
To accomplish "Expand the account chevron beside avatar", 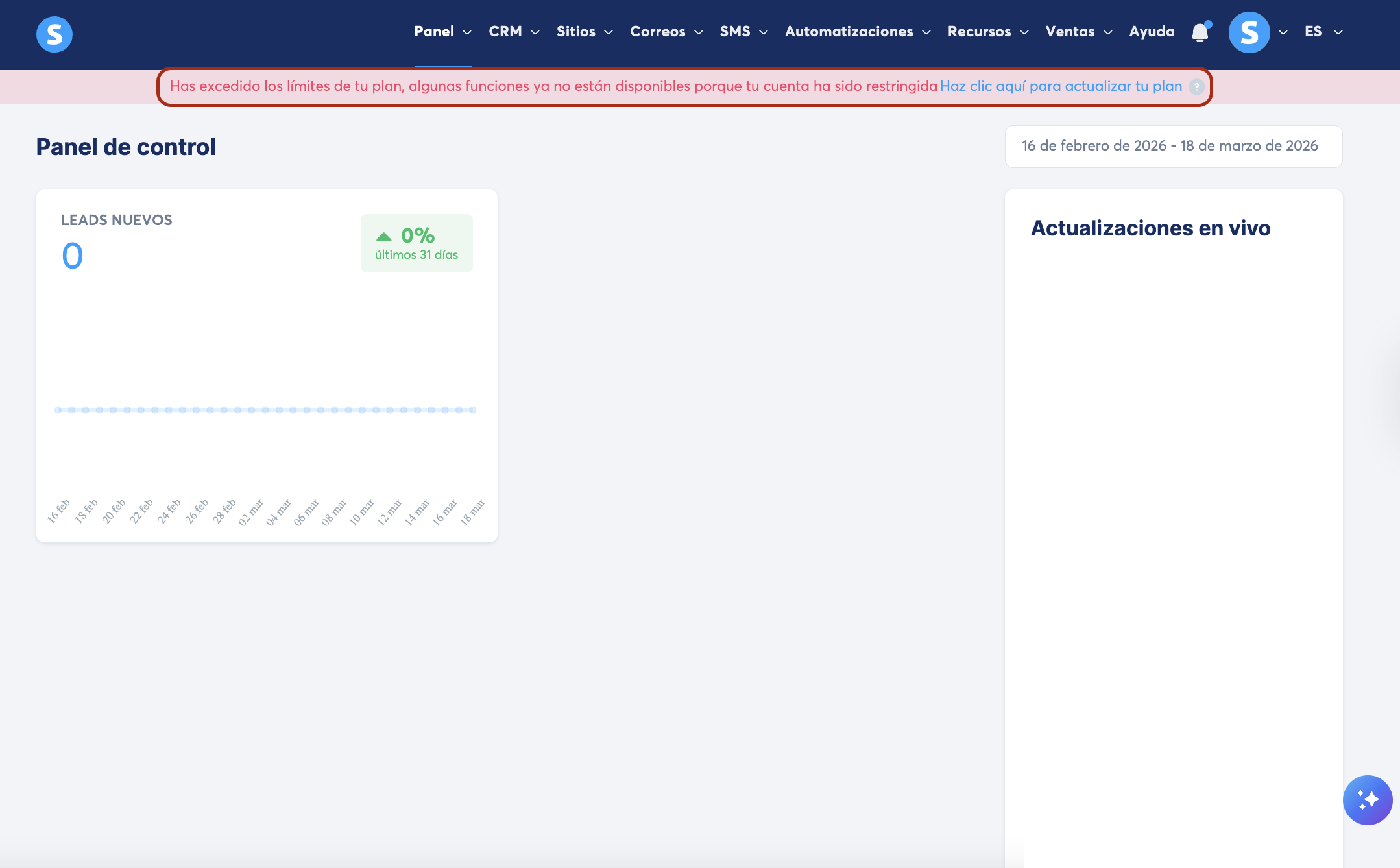I will [1283, 32].
